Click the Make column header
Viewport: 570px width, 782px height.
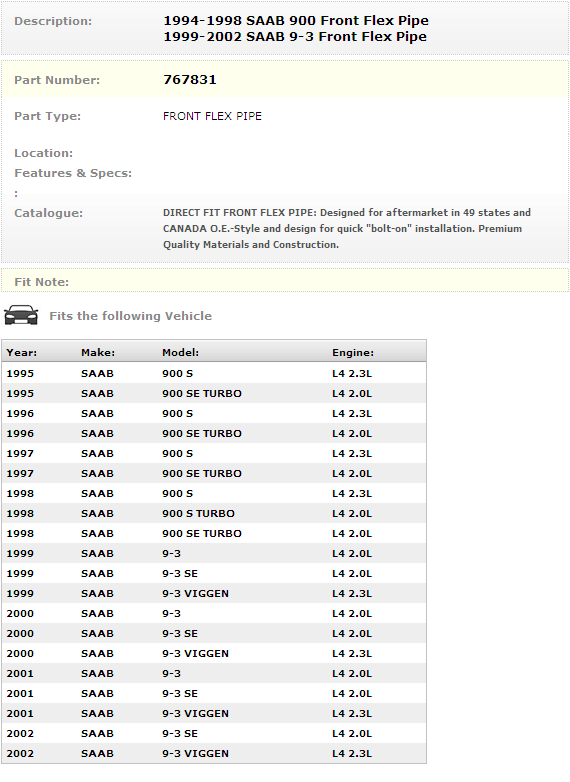tap(98, 353)
